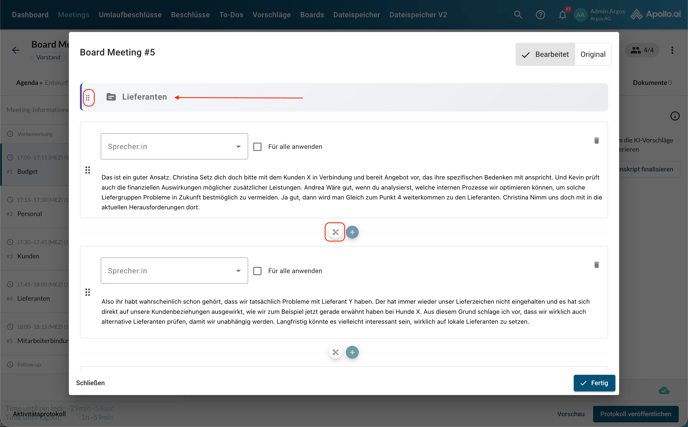Open second Sprecher:in dropdown

(174, 271)
